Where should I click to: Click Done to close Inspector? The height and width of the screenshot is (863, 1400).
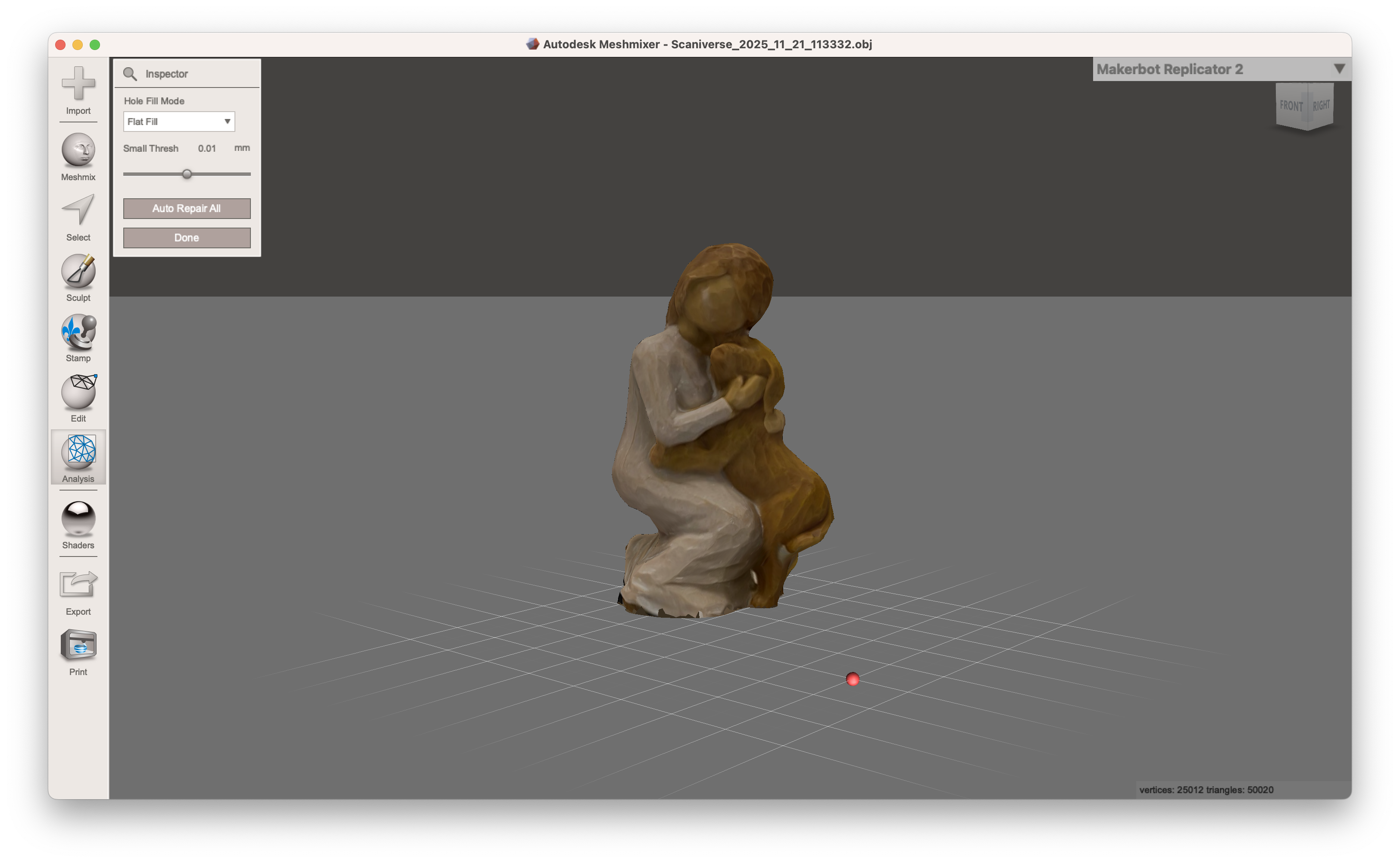click(x=186, y=238)
